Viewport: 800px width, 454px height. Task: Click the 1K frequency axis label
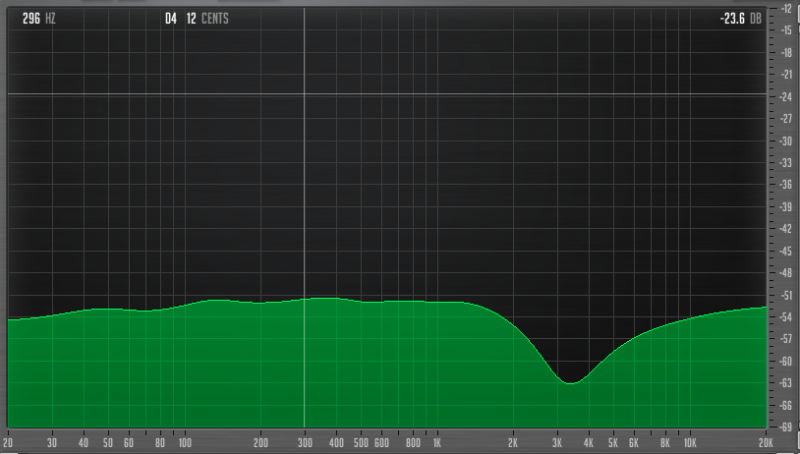(x=436, y=442)
